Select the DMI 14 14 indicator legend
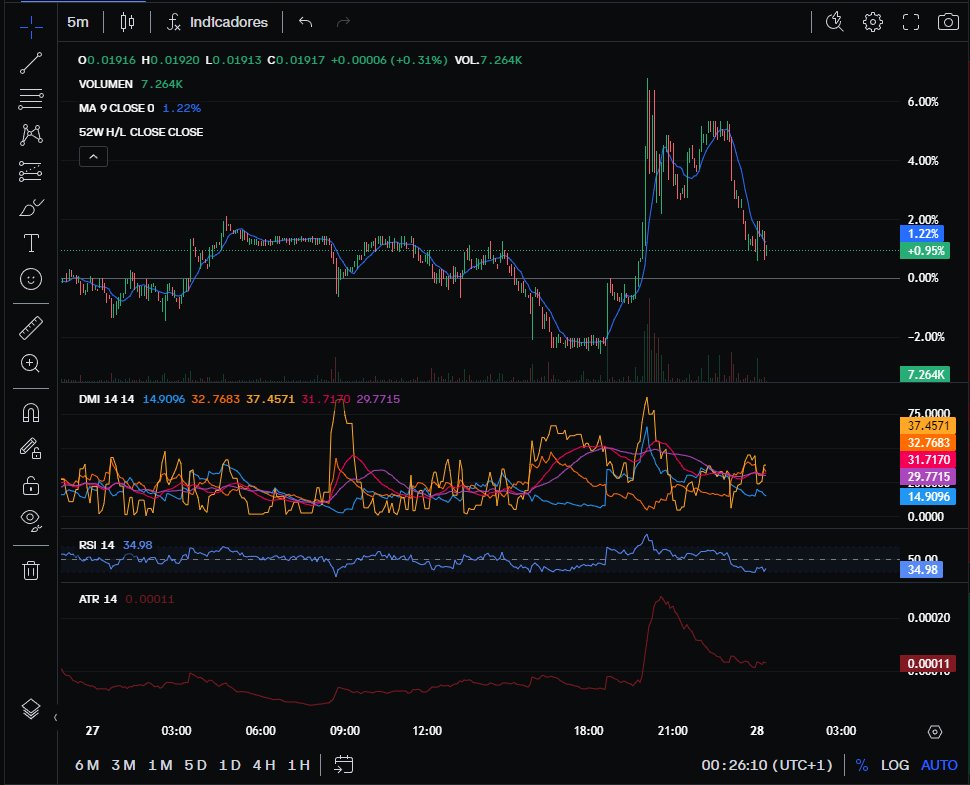This screenshot has width=970, height=785. point(106,399)
